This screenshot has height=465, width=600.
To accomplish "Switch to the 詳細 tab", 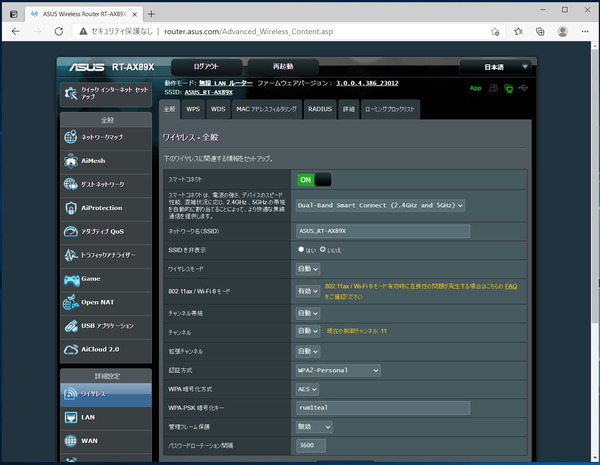I will point(349,109).
